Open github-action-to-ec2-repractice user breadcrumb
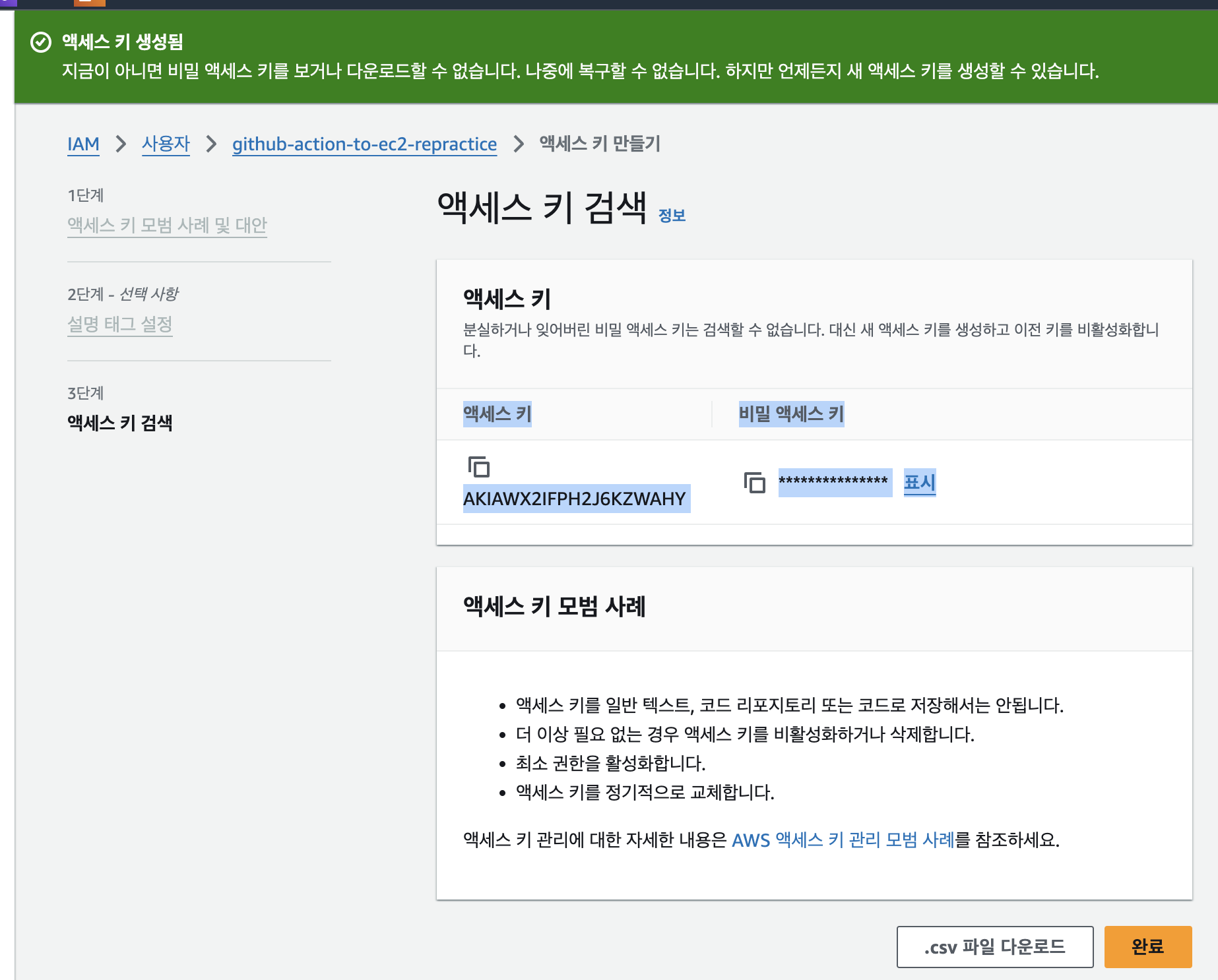 click(x=364, y=144)
